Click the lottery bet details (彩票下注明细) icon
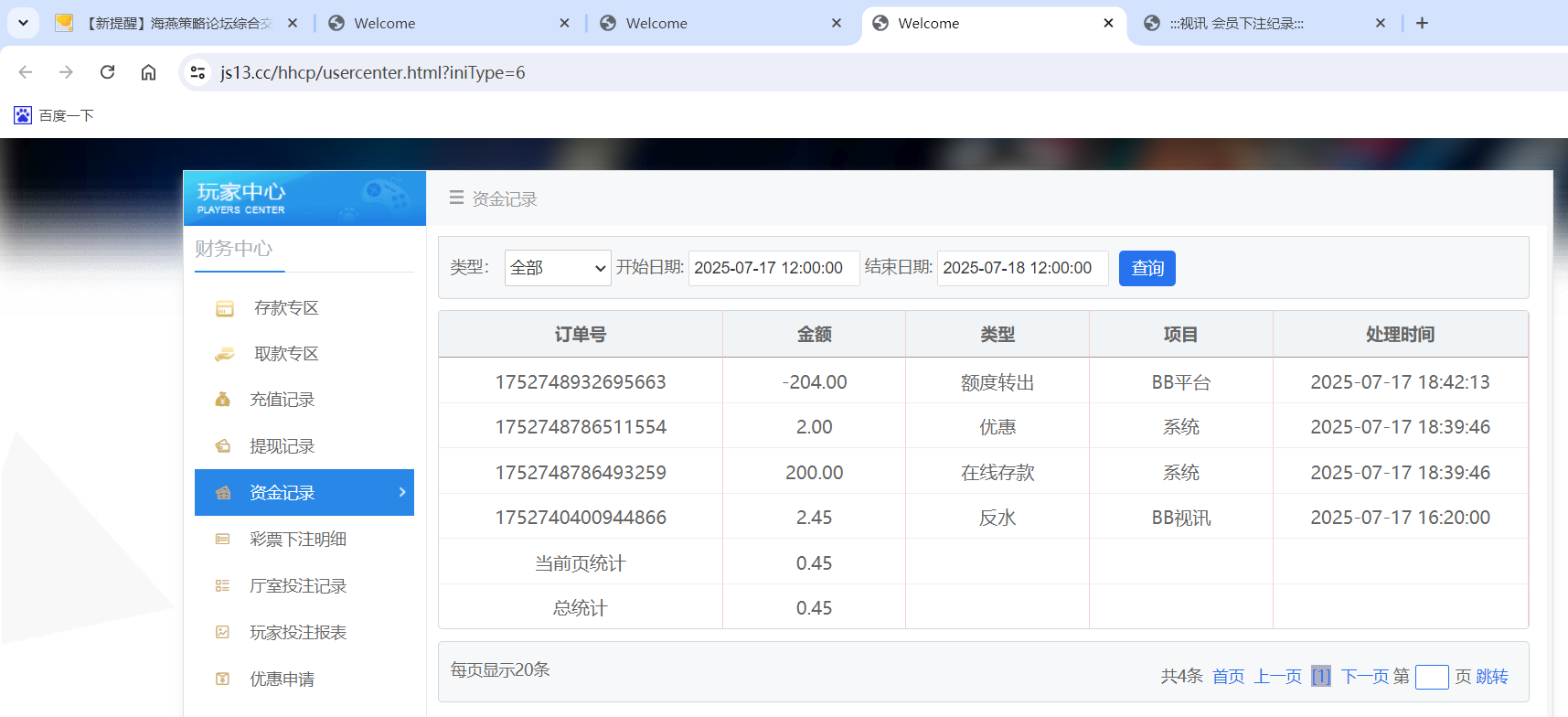The width and height of the screenshot is (1568, 717). [x=222, y=540]
